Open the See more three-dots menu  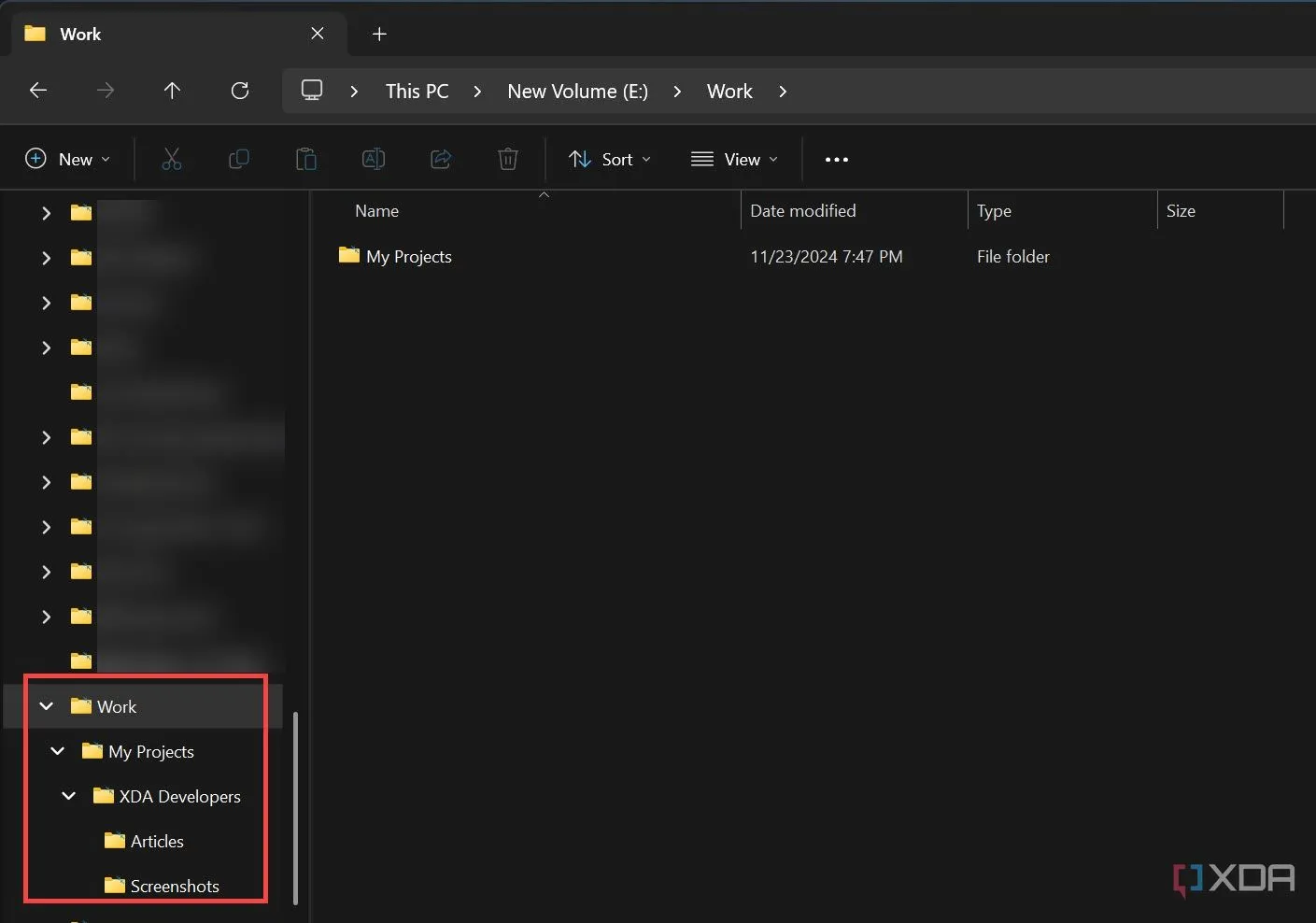click(x=837, y=160)
